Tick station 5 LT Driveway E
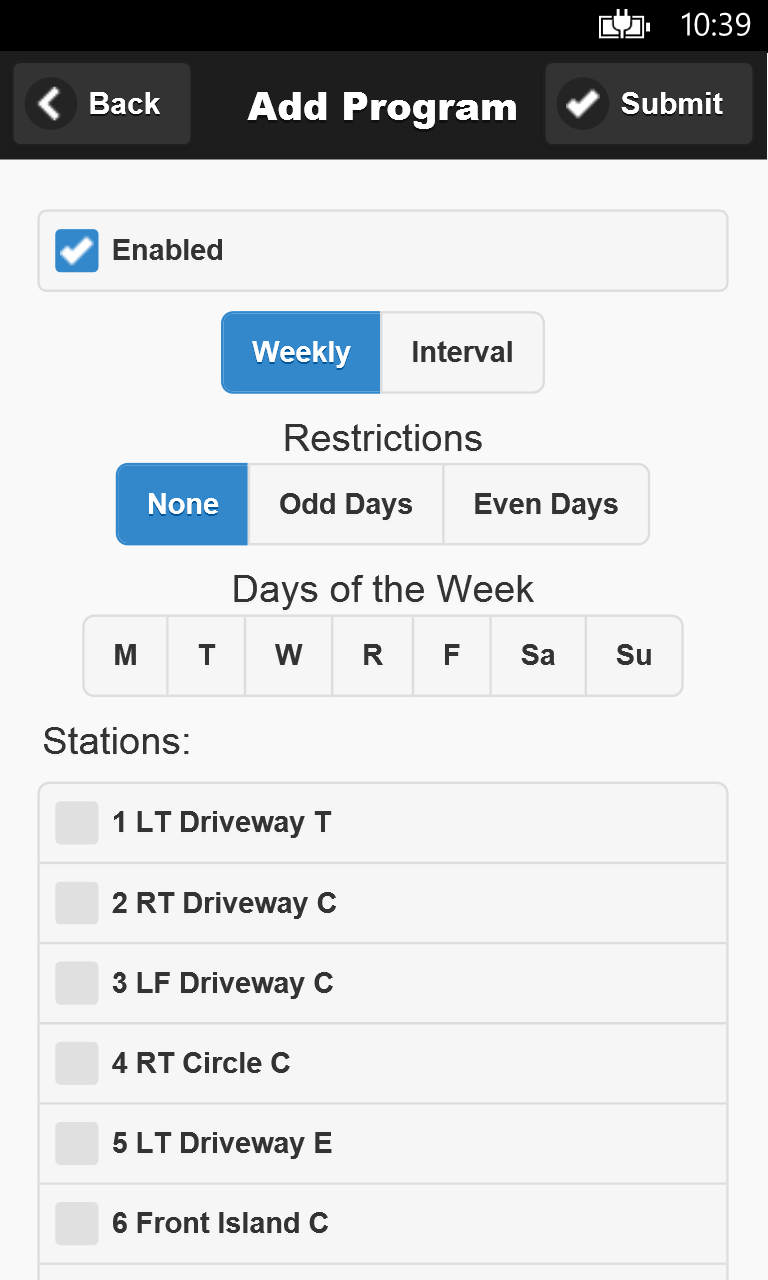The height and width of the screenshot is (1280, 768). coord(77,1143)
